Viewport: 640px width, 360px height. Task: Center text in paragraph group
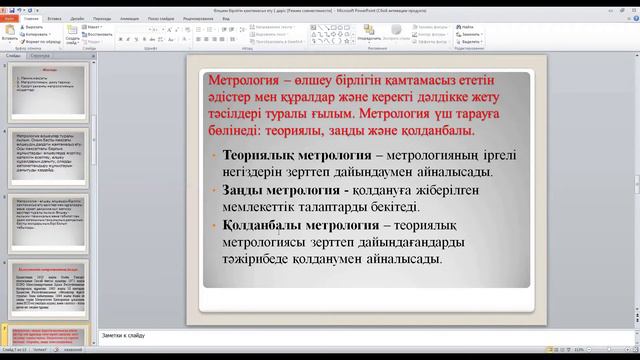206,40
